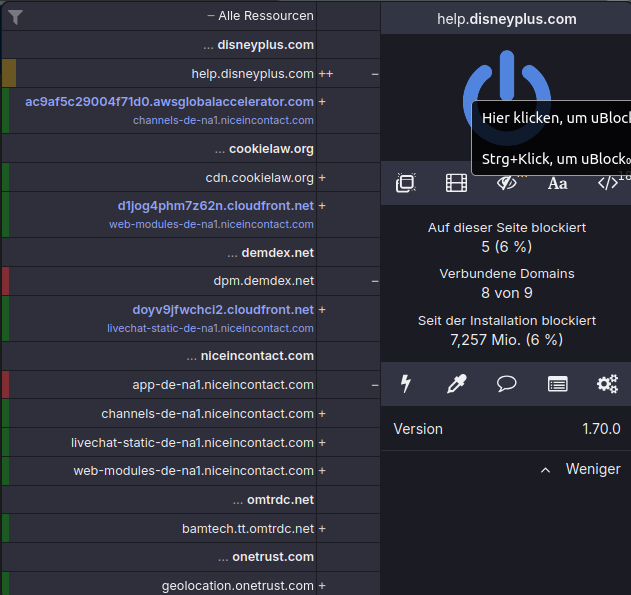The height and width of the screenshot is (595, 631).
Task: Select the Alle Ressourcen row
Action: [x=260, y=16]
